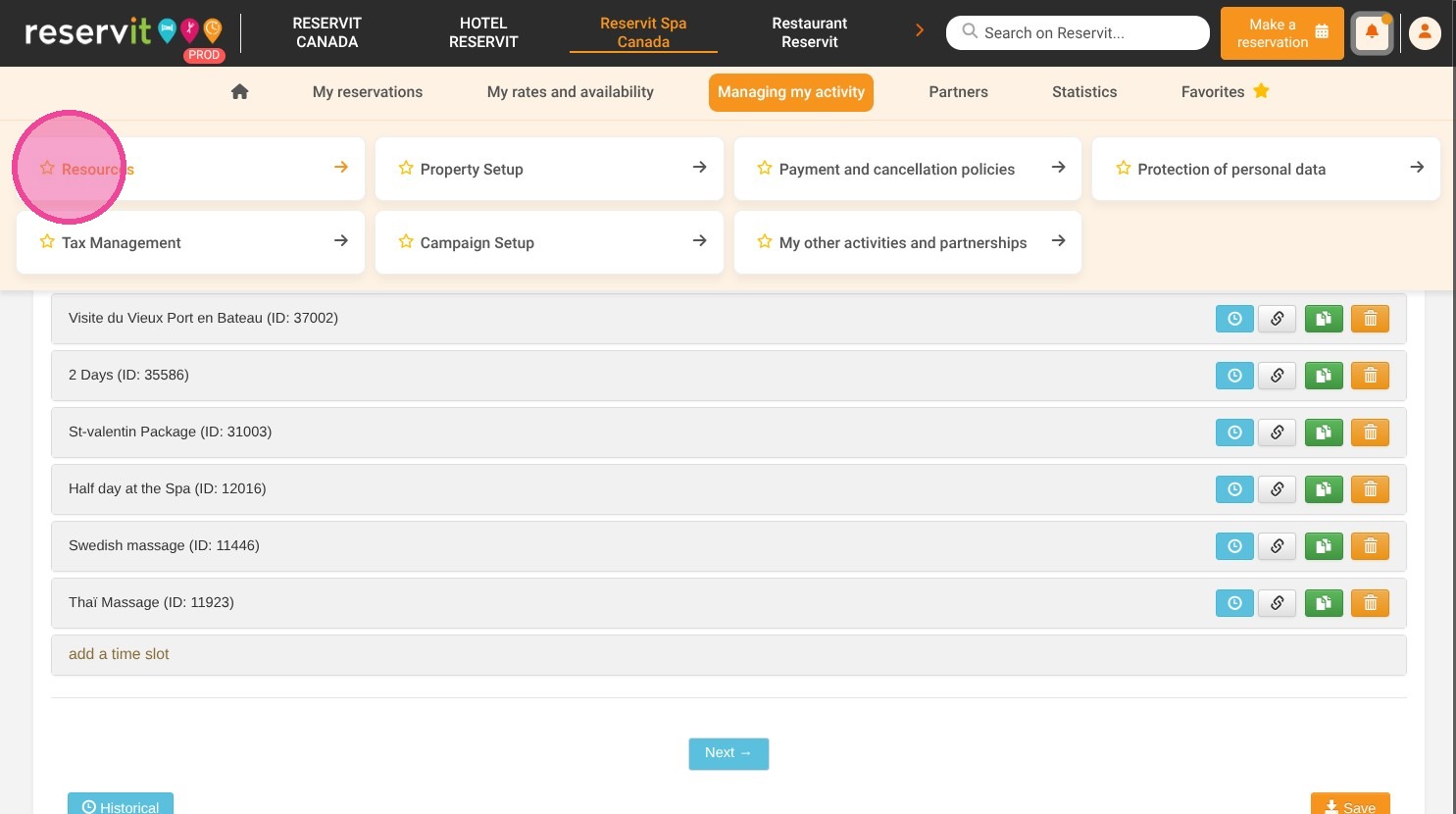This screenshot has height=814, width=1456.
Task: Toggle favorite star for Property Setup
Action: pyautogui.click(x=406, y=169)
